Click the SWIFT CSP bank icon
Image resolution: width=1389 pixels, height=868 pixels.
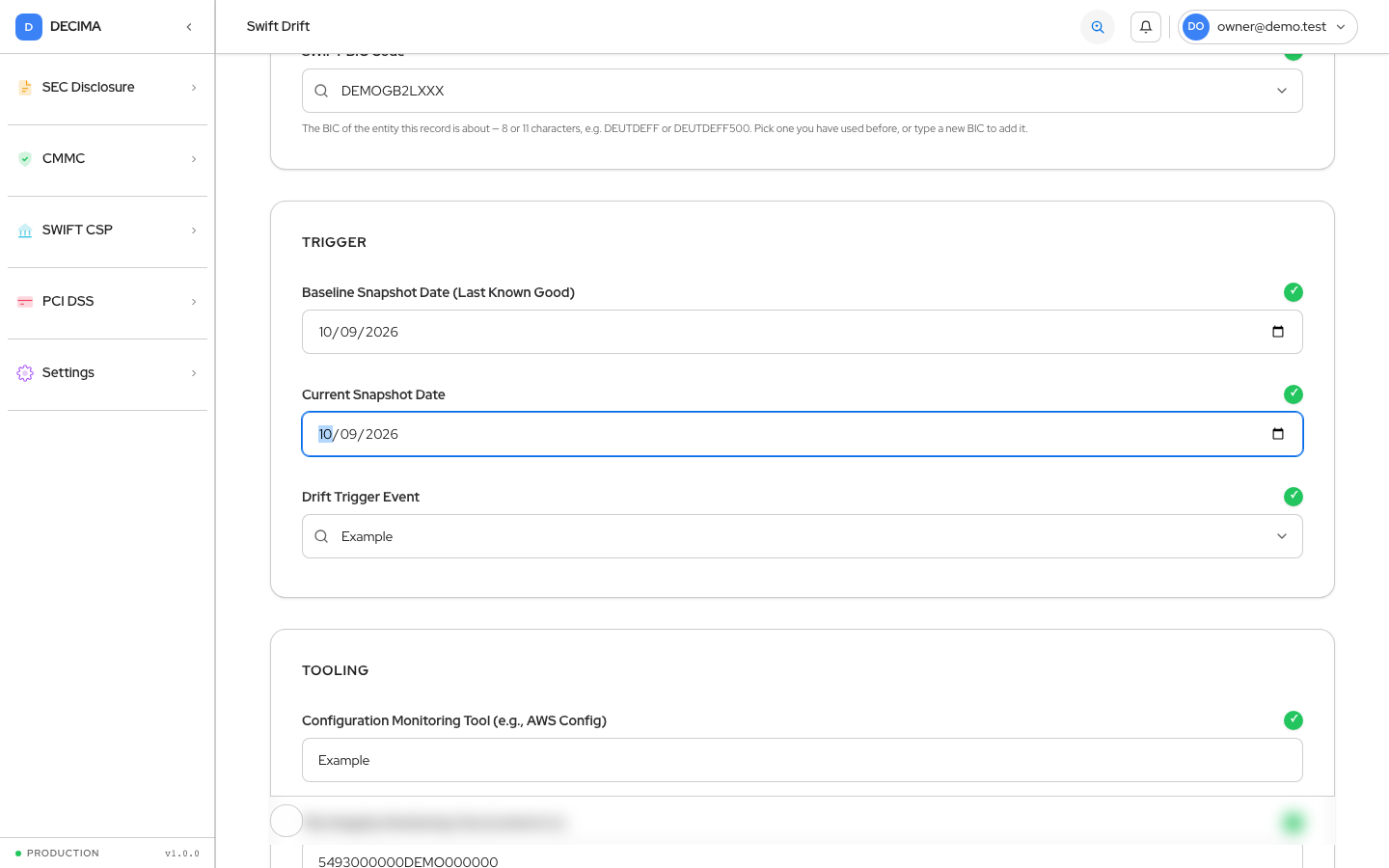25,231
